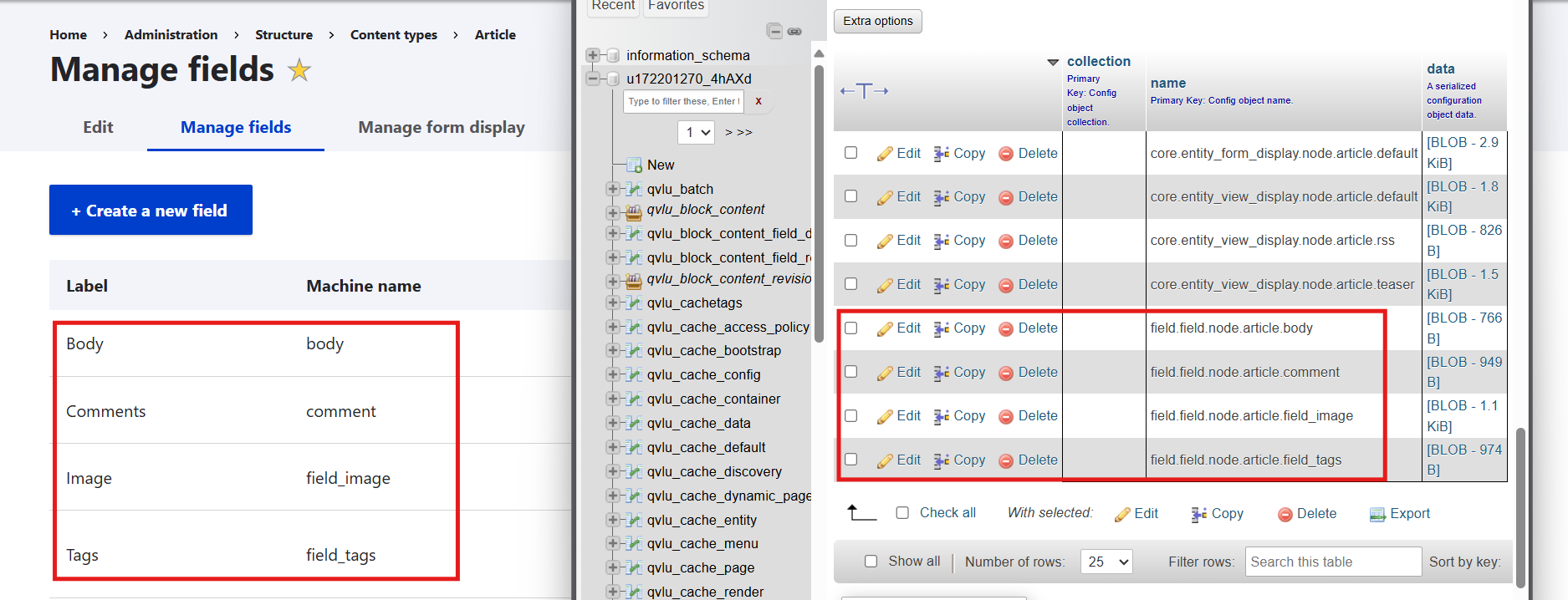Open the page number dropdown in navigation tree
The width and height of the screenshot is (1568, 600).
(695, 132)
